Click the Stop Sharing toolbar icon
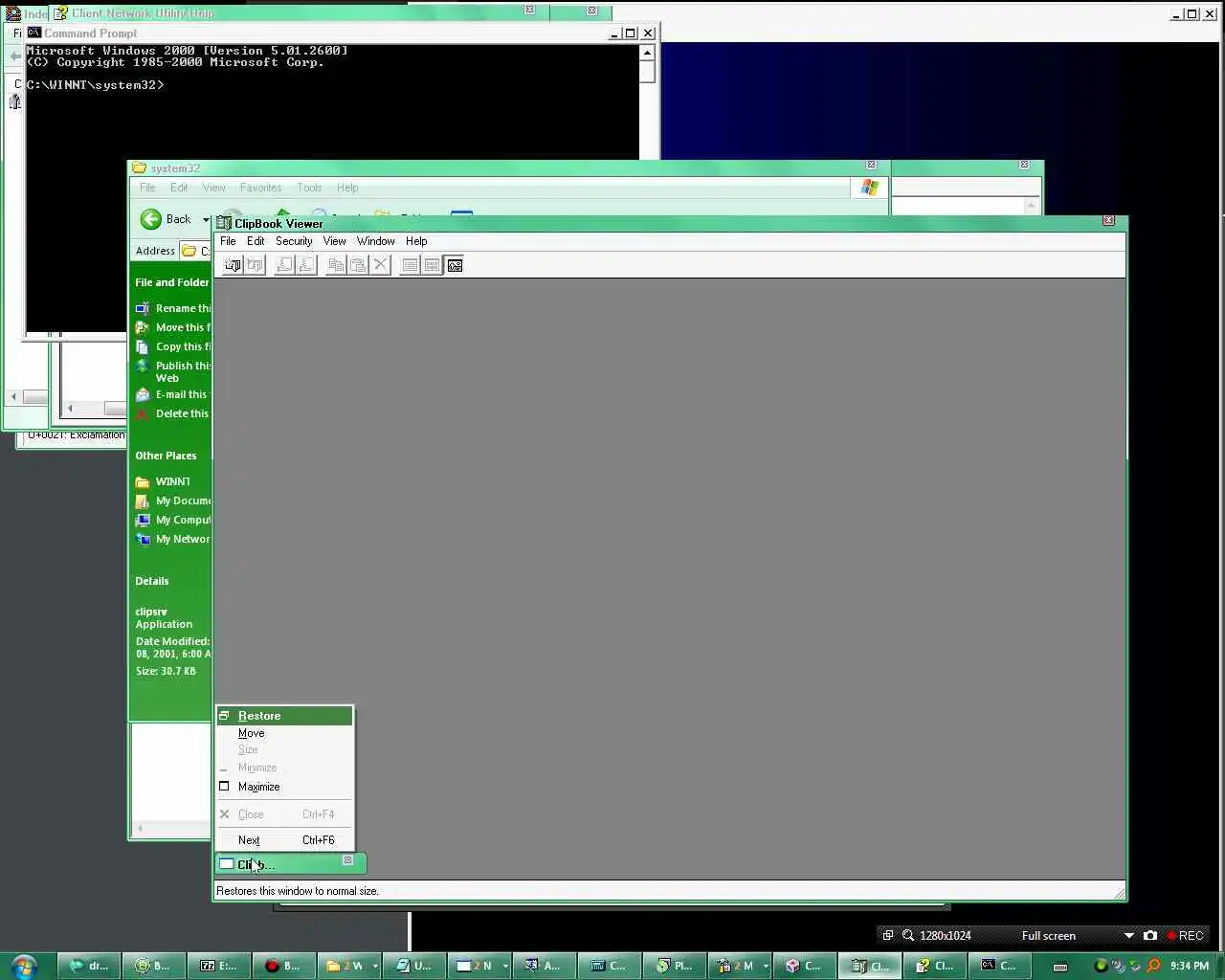1225x980 pixels. [x=306, y=265]
